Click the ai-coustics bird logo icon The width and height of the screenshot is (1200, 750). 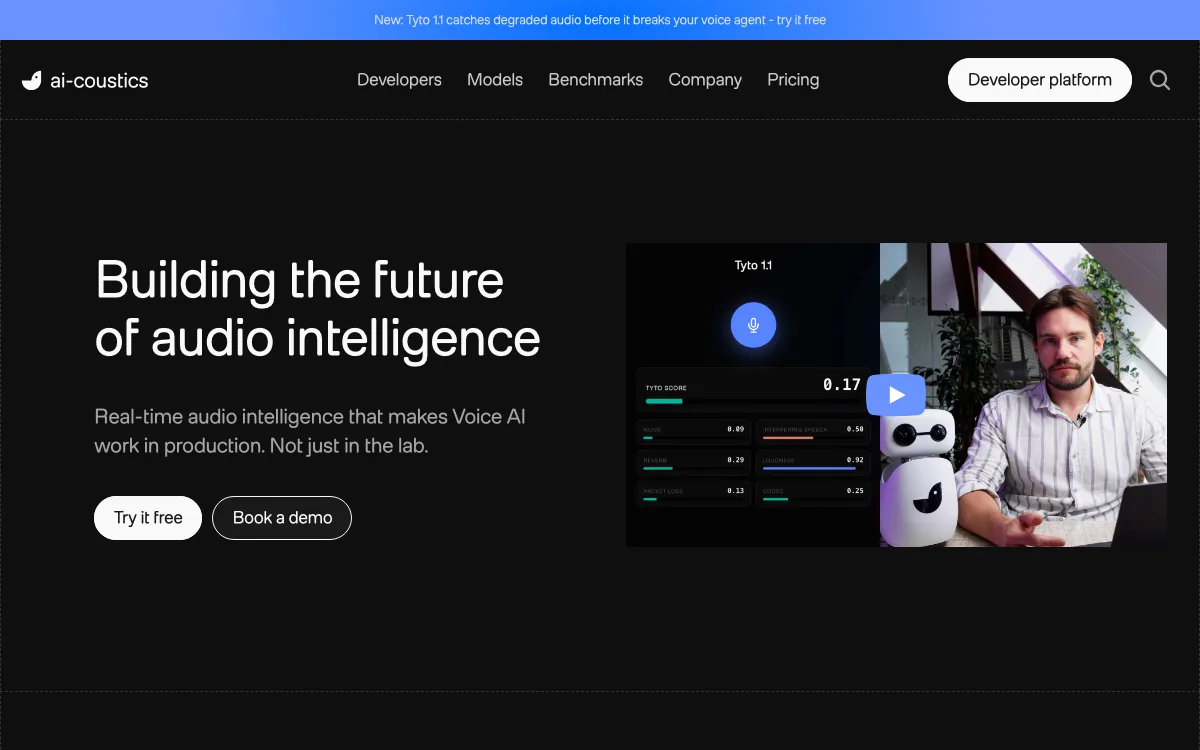(32, 81)
